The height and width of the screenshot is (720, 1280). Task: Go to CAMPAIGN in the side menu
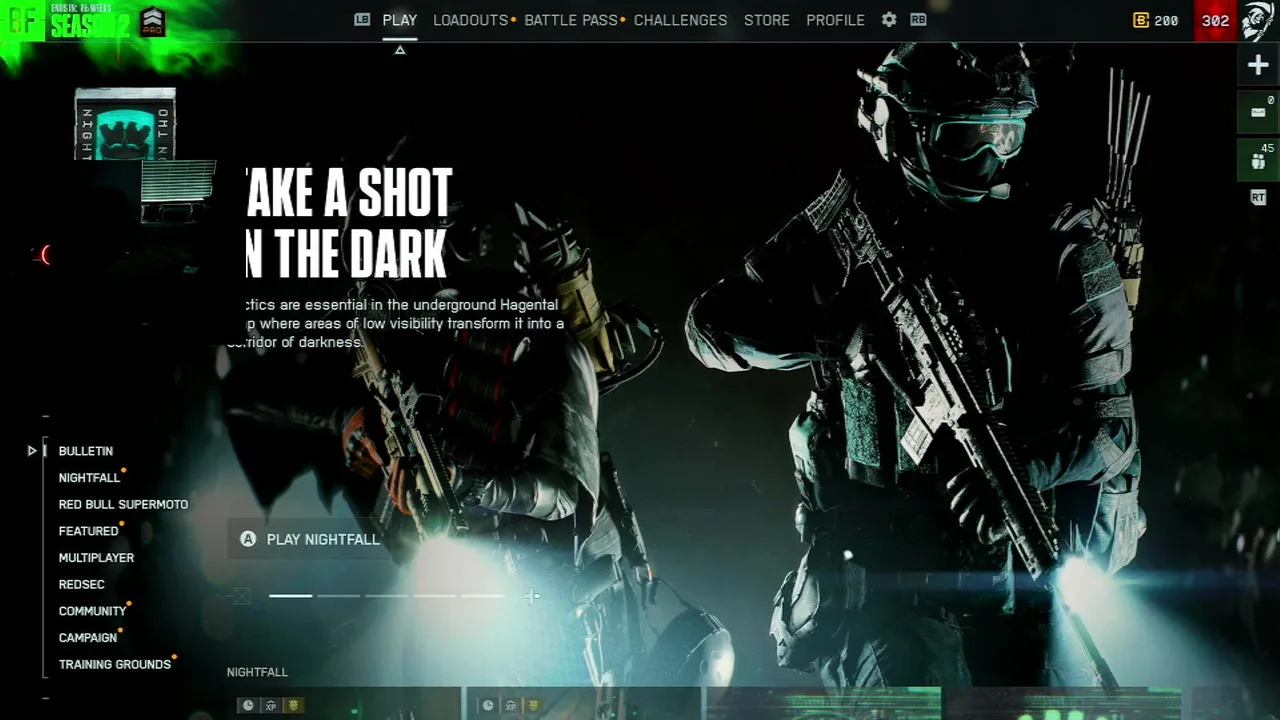pyautogui.click(x=88, y=638)
